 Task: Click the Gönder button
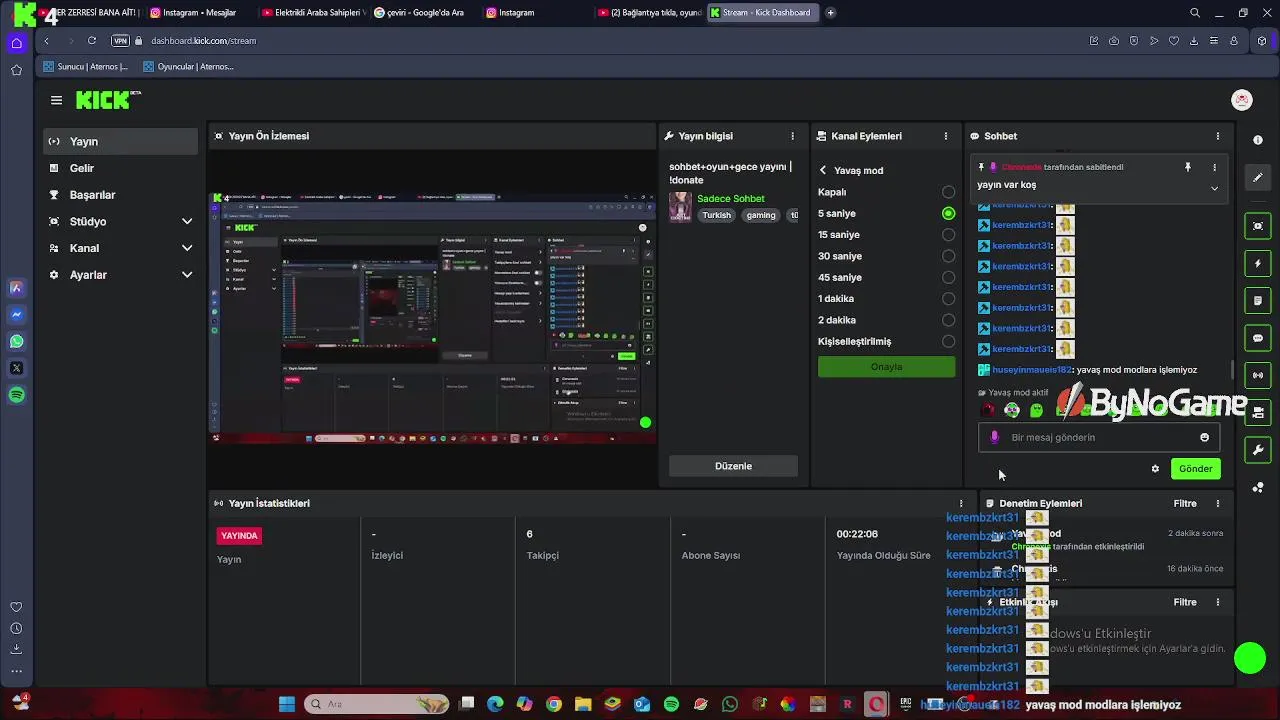tap(1195, 469)
